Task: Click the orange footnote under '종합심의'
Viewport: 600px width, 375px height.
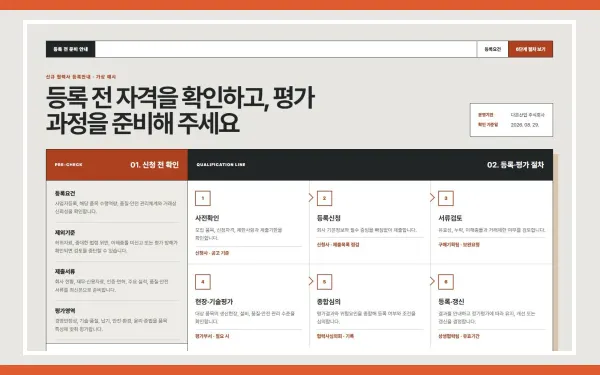Action: 335,336
